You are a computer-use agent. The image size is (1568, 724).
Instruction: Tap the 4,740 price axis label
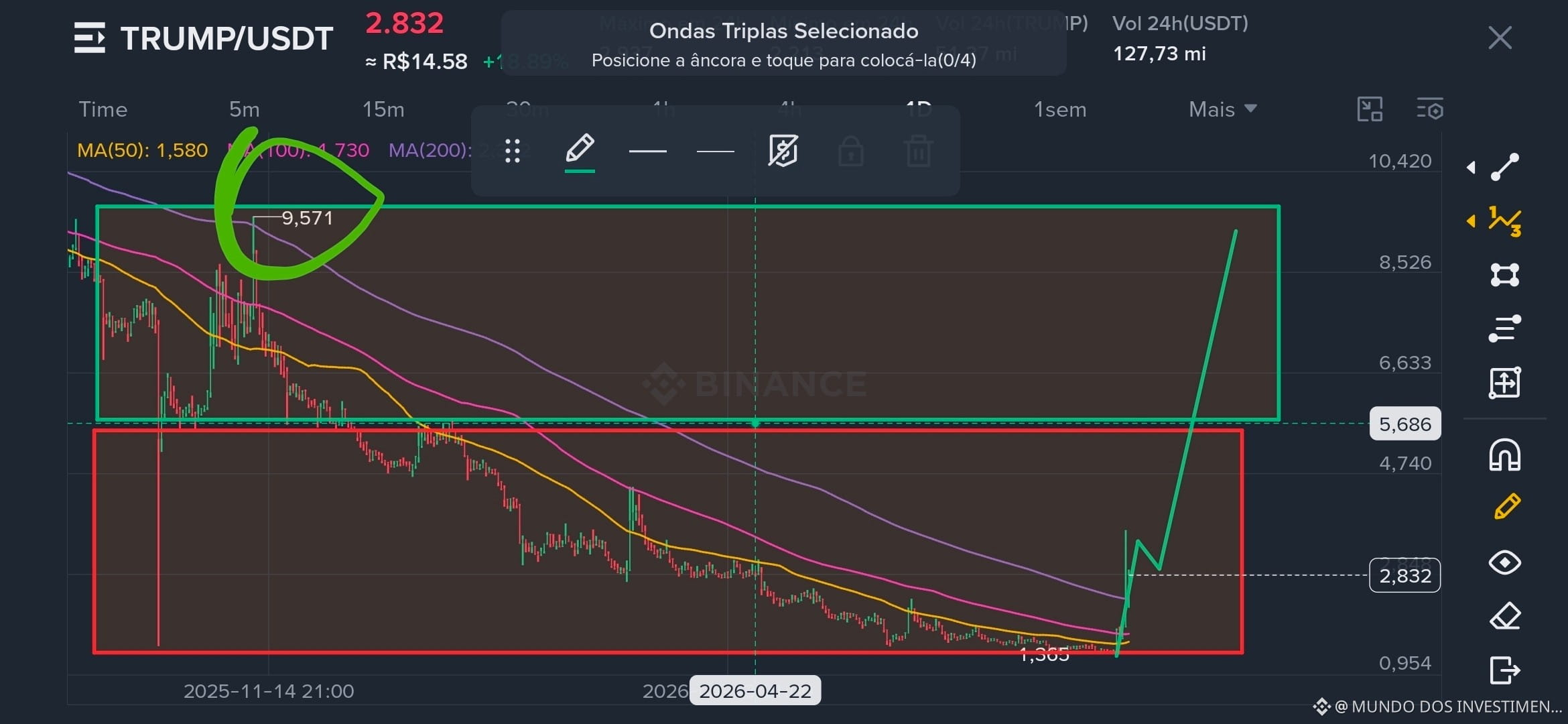(1405, 463)
